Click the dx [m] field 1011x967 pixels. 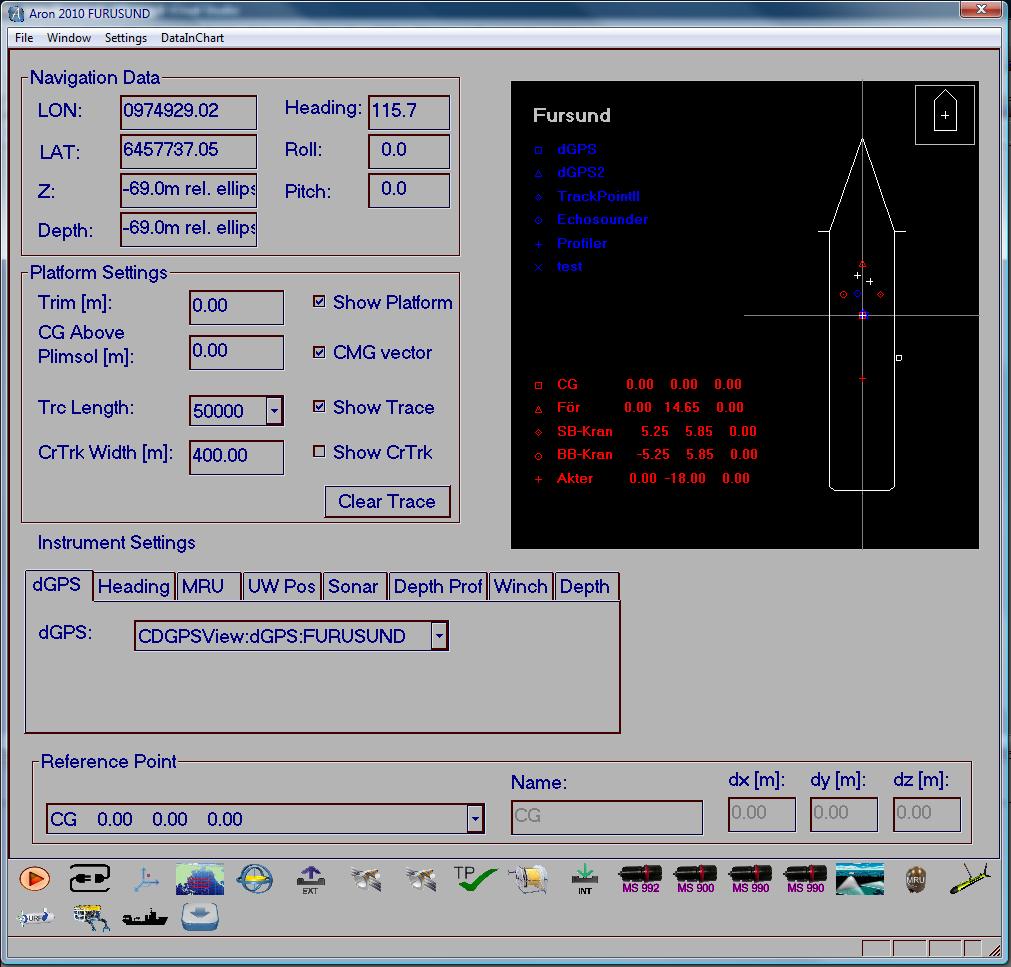pyautogui.click(x=761, y=814)
